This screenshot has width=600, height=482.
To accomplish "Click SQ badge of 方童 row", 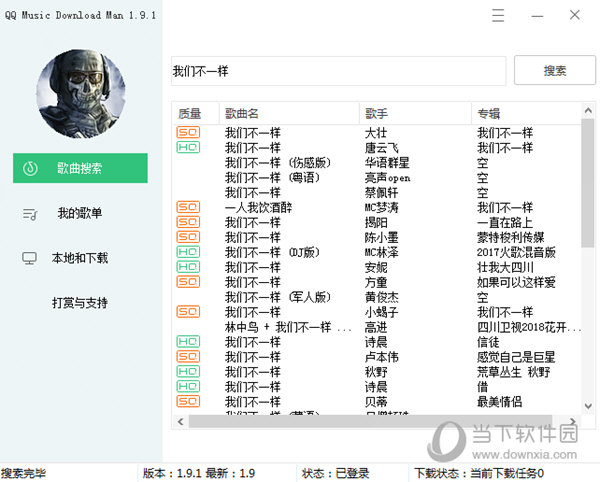I will [x=188, y=282].
